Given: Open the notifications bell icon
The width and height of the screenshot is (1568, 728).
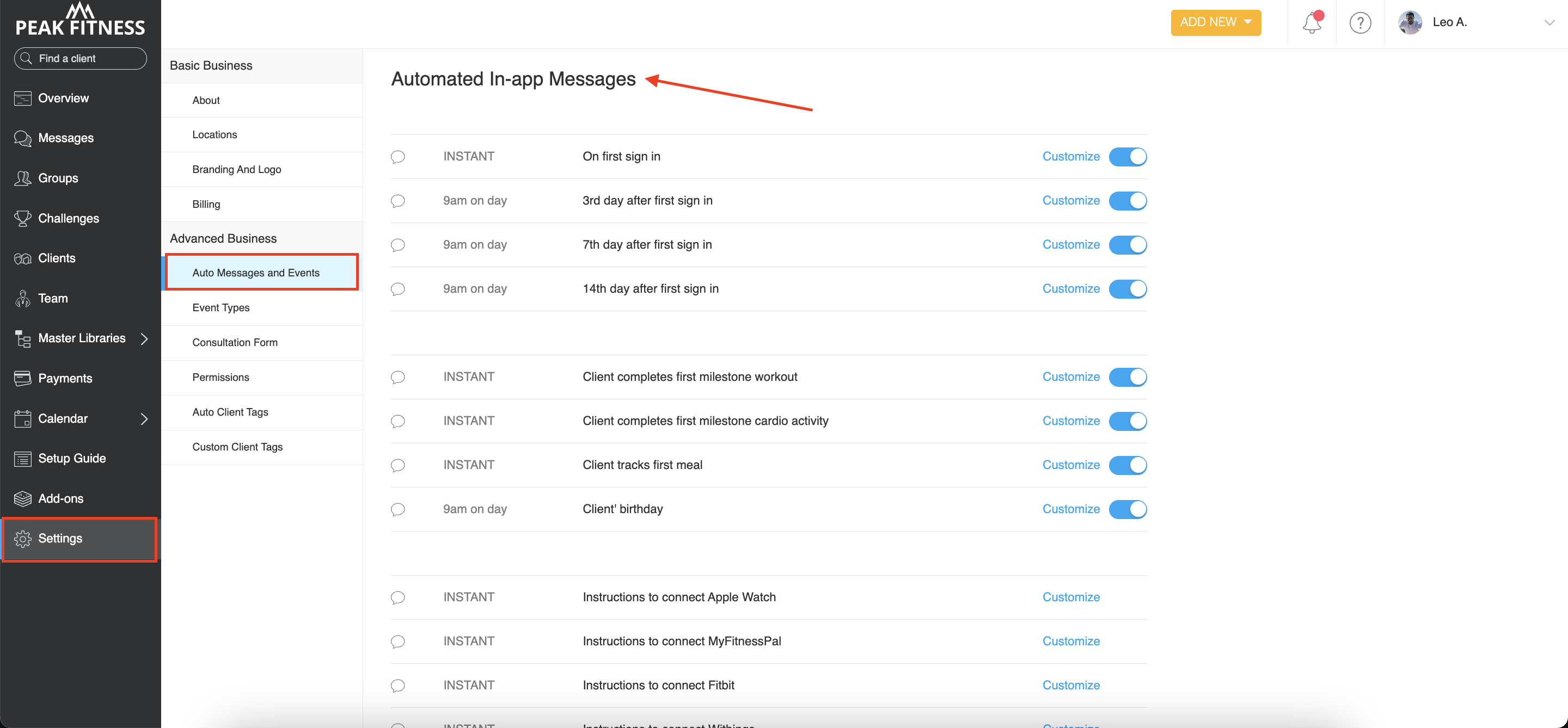Looking at the screenshot, I should pyautogui.click(x=1312, y=22).
